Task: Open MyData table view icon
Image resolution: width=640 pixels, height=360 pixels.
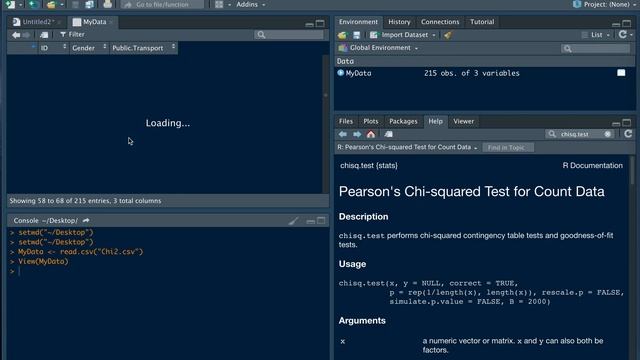Action: [x=621, y=73]
